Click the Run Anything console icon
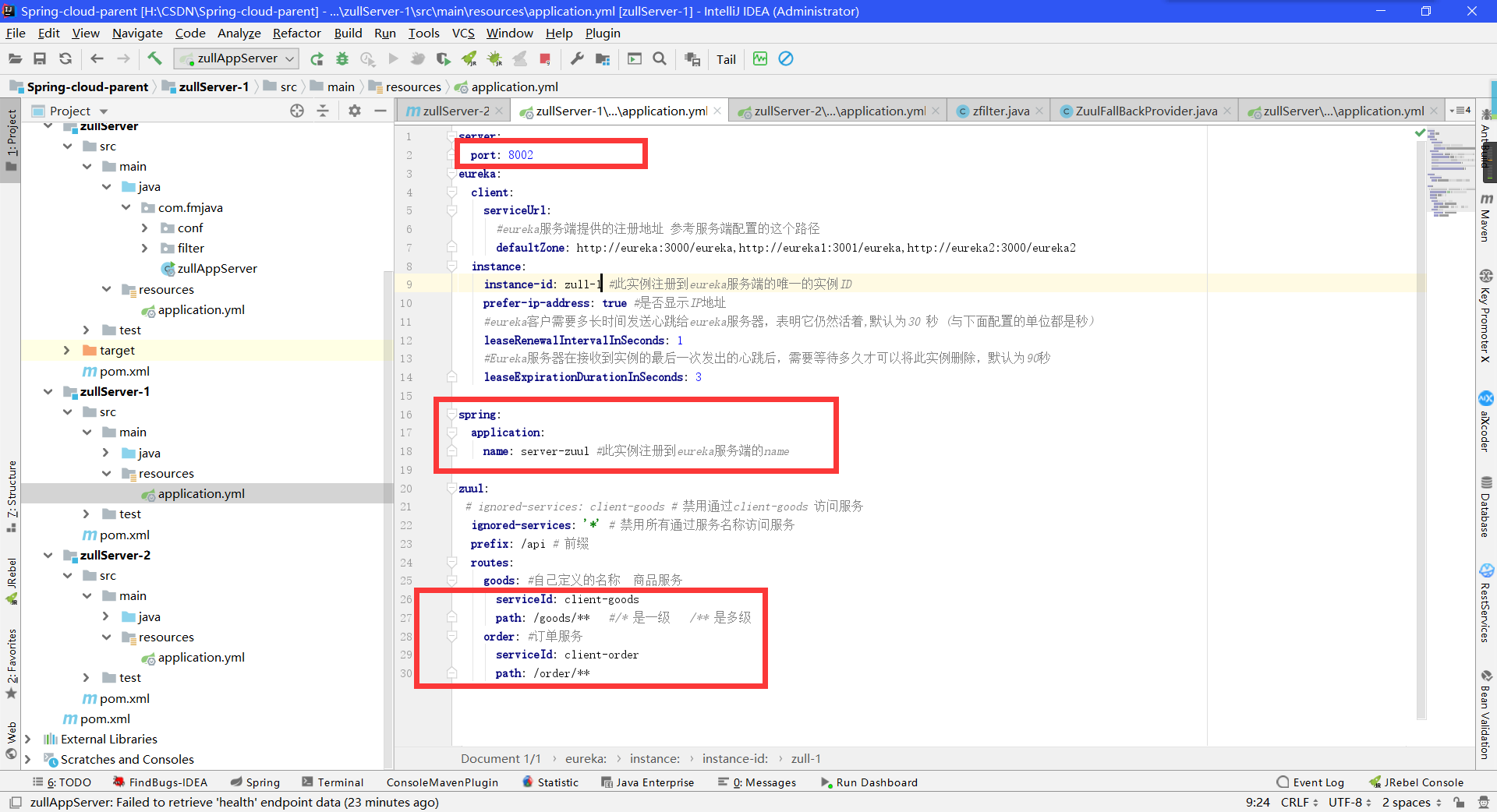The width and height of the screenshot is (1497, 812). 635,58
